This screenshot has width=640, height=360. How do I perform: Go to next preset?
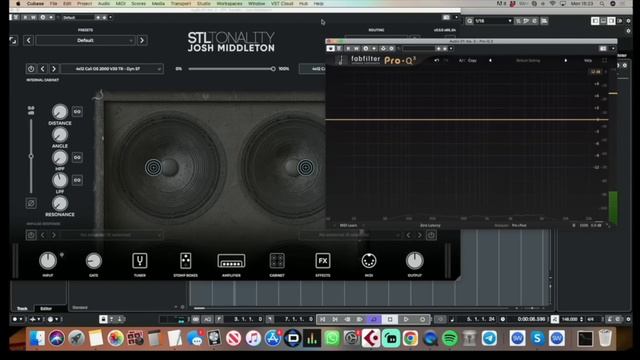tap(142, 40)
